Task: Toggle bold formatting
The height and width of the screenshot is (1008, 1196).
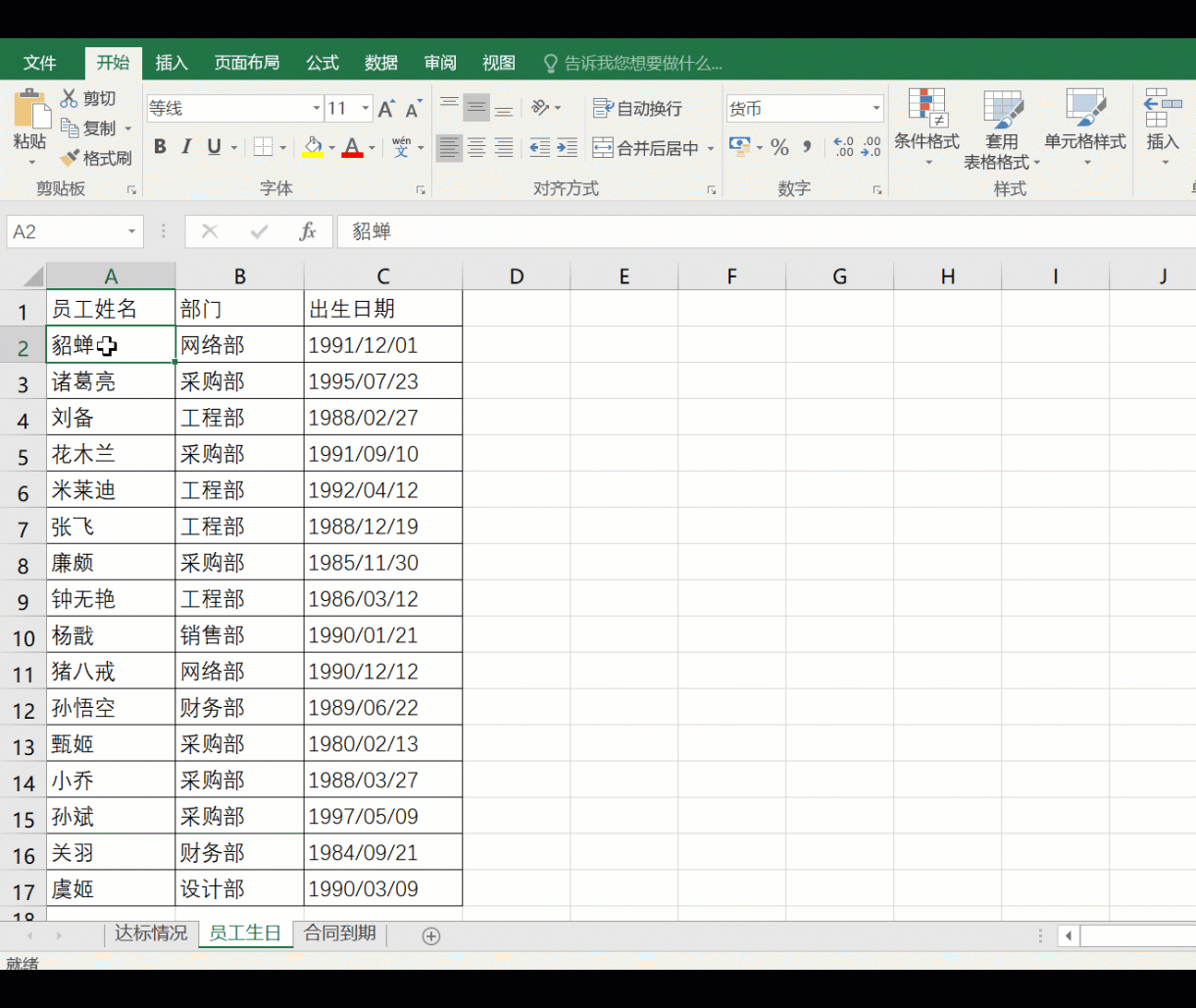Action: pos(160,147)
